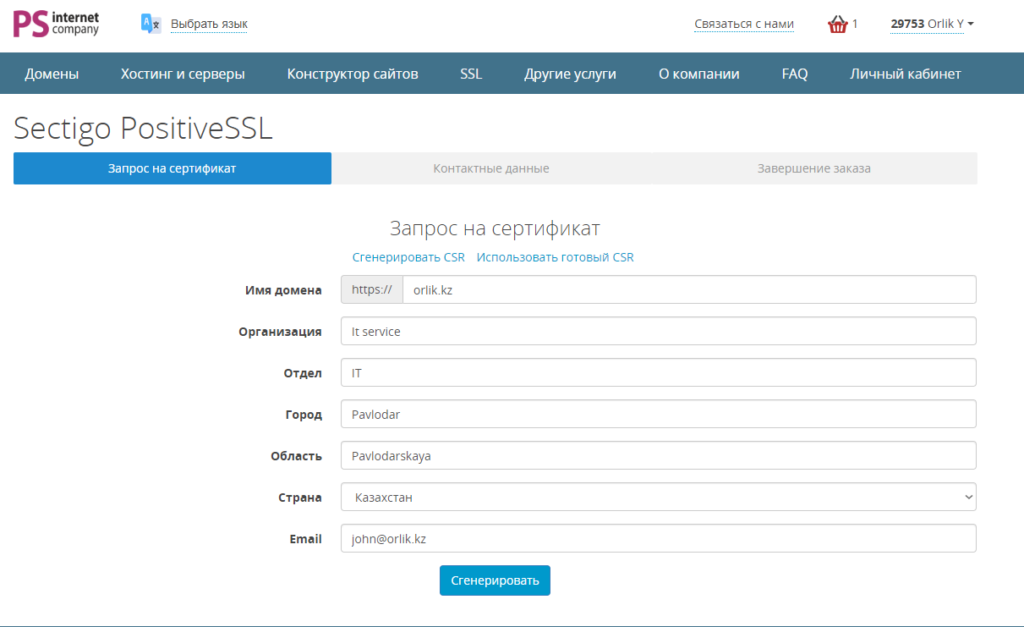Image resolution: width=1024 pixels, height=627 pixels.
Task: Click the language translate icon
Action: pyautogui.click(x=151, y=24)
